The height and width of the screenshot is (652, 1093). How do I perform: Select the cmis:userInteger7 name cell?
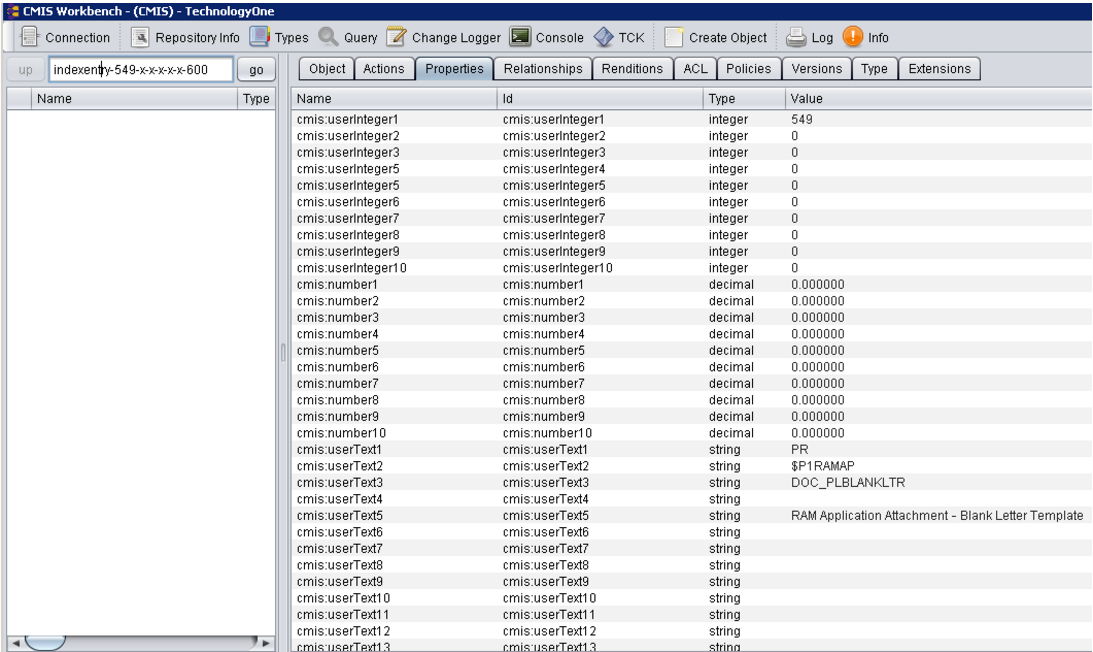tap(347, 218)
